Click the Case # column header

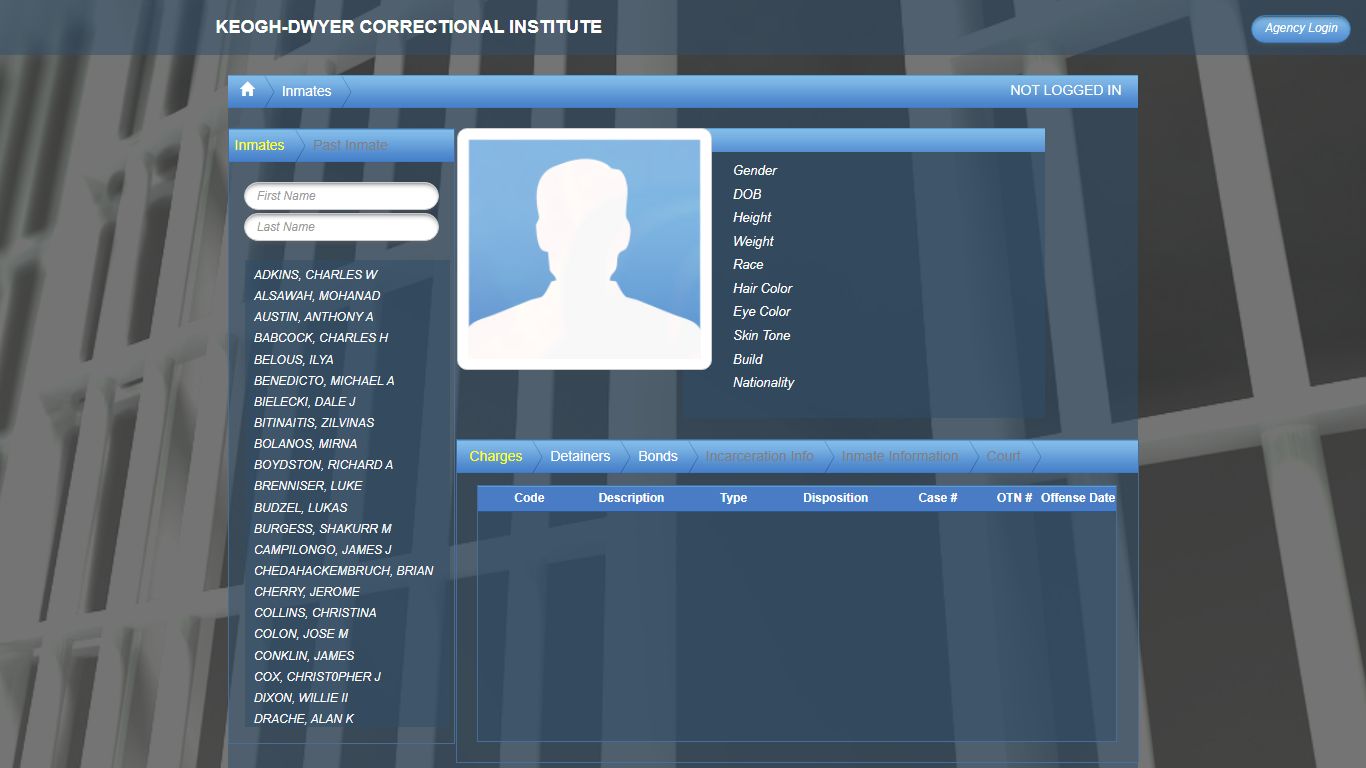click(937, 498)
